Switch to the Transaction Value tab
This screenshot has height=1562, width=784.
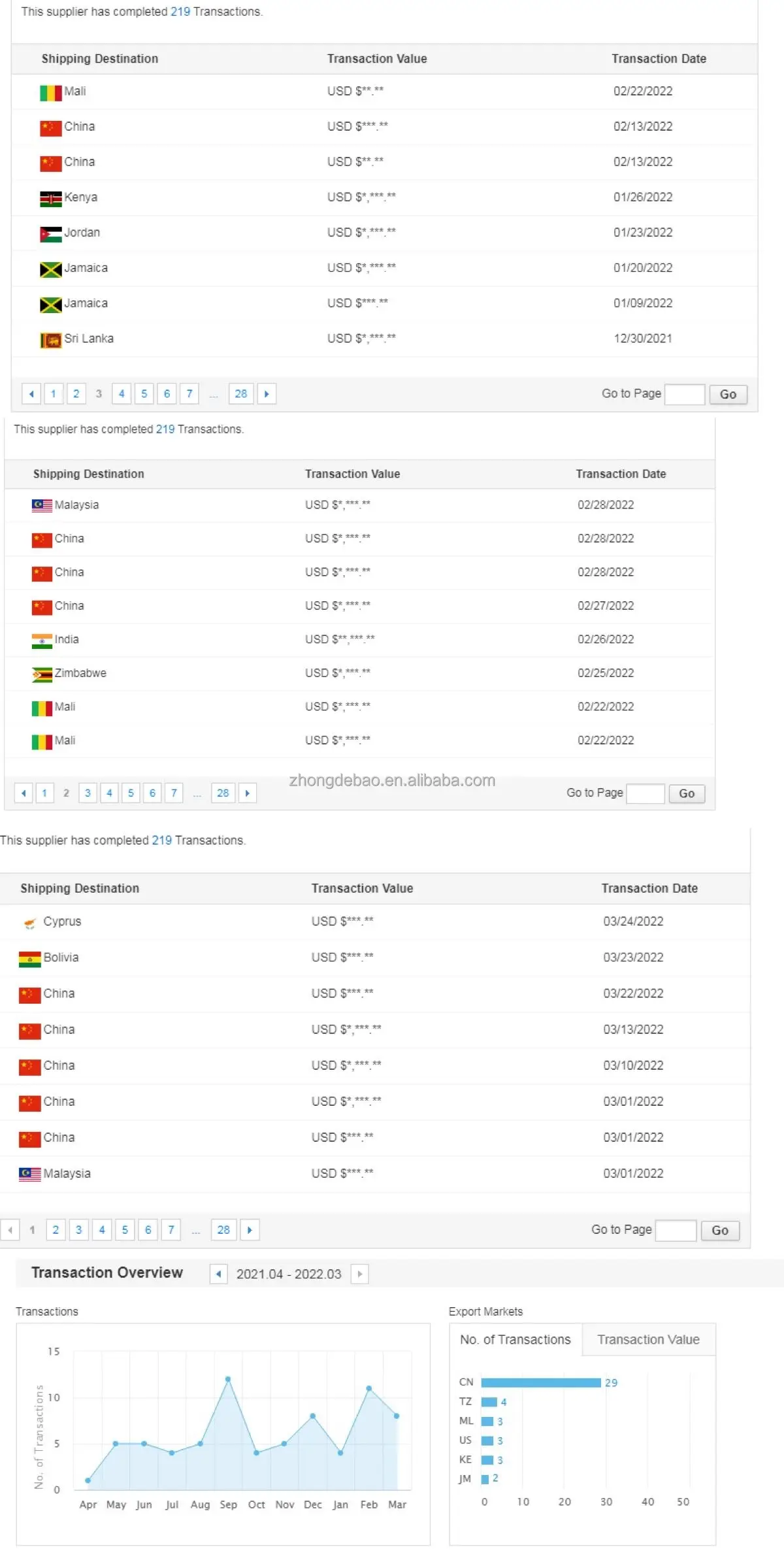tap(648, 1339)
